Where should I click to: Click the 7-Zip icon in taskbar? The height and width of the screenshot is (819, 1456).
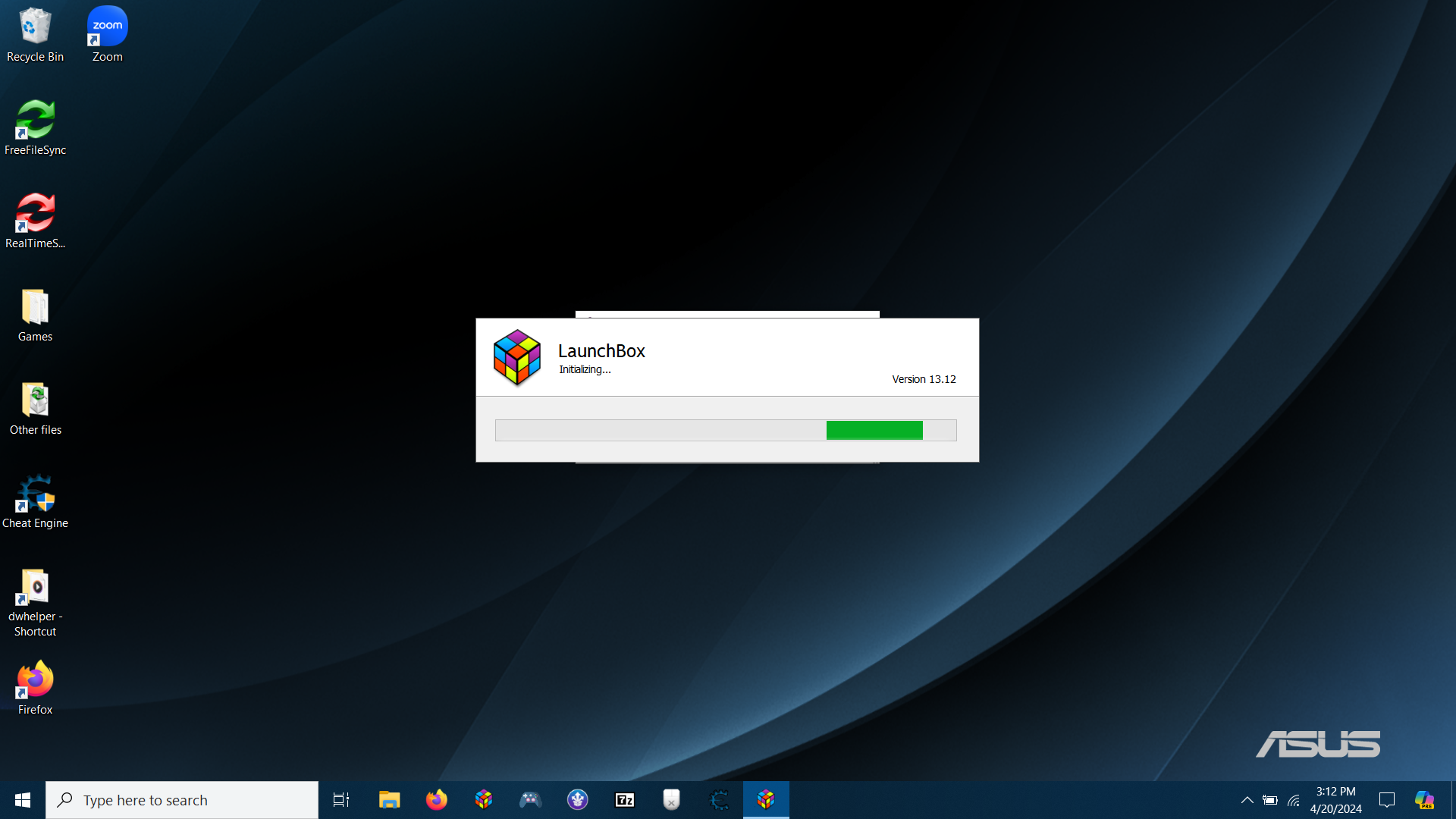(625, 800)
